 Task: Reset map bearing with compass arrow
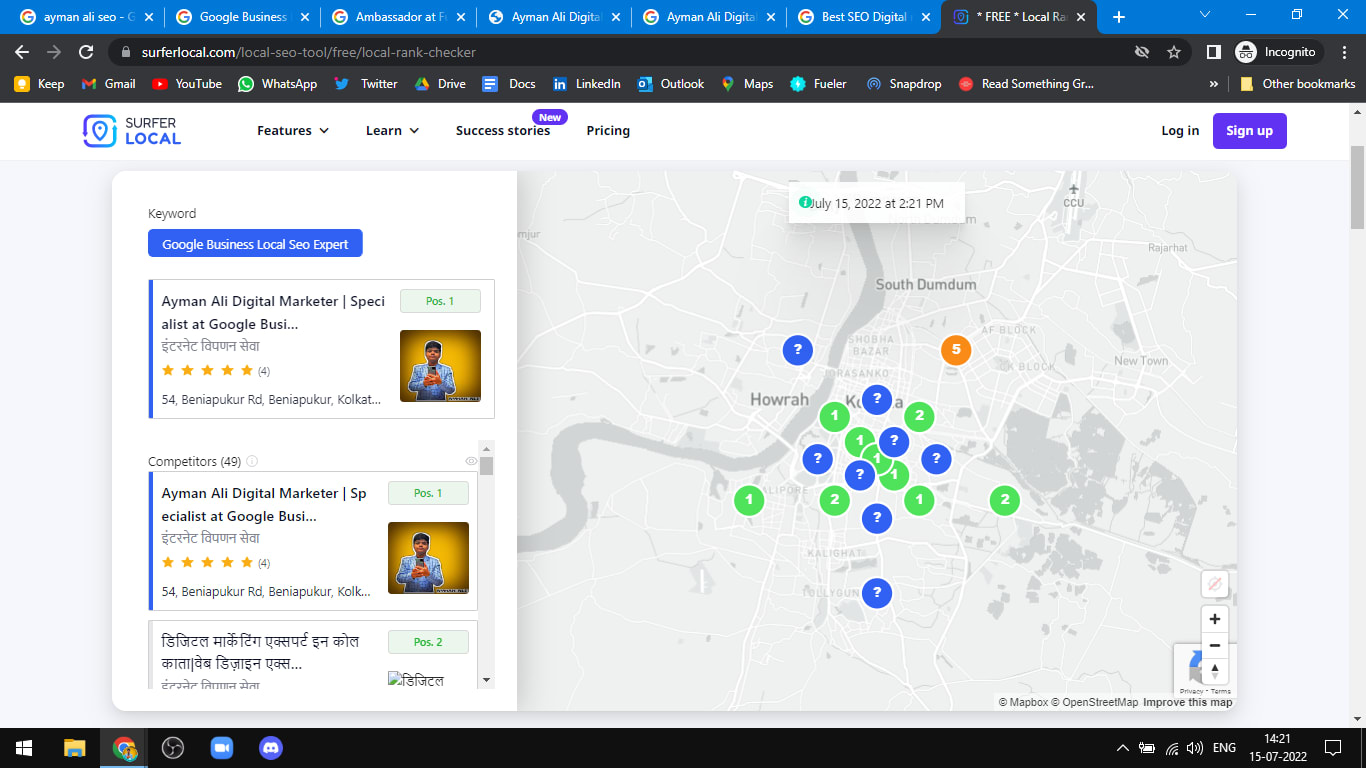pos(1215,671)
